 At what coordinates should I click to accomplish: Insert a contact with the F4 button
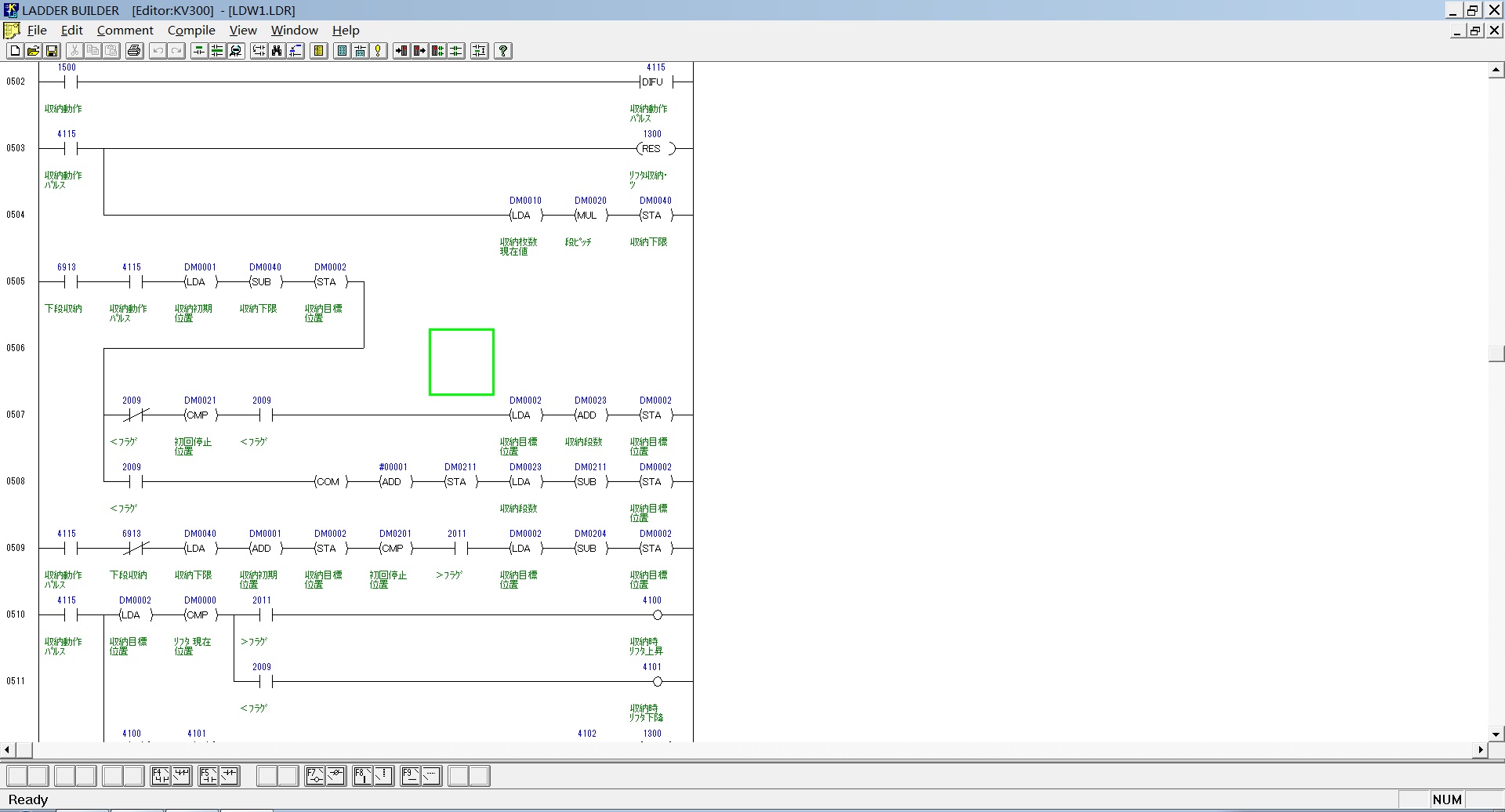point(161,776)
